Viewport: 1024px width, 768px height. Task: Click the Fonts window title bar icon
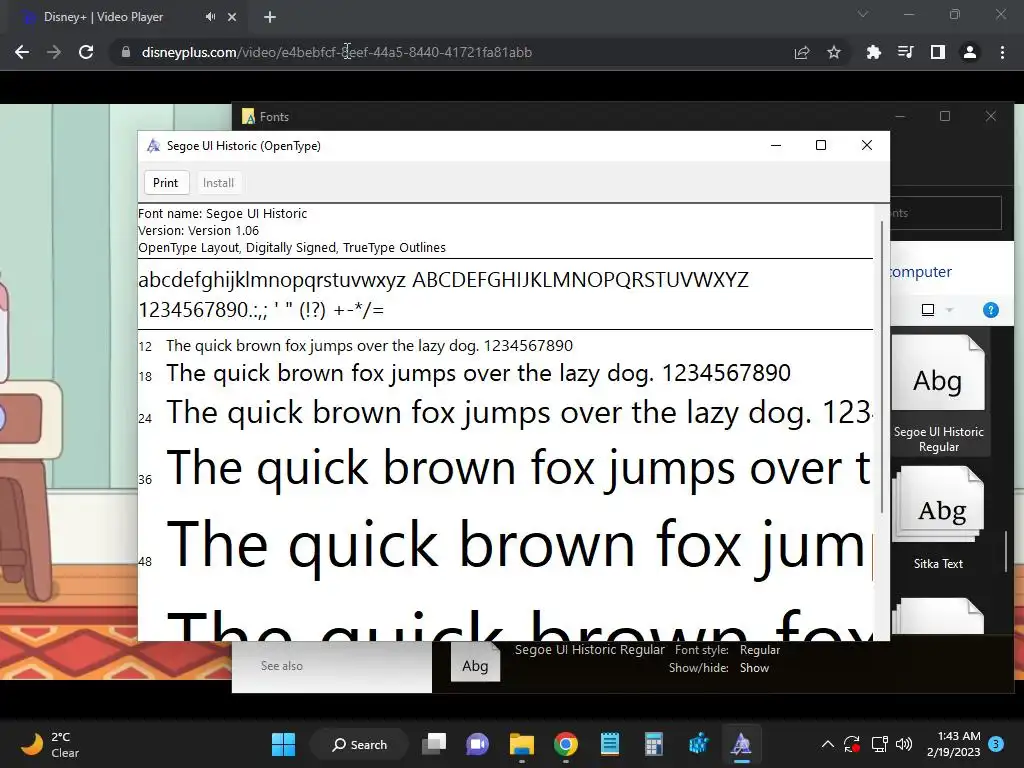(x=248, y=117)
